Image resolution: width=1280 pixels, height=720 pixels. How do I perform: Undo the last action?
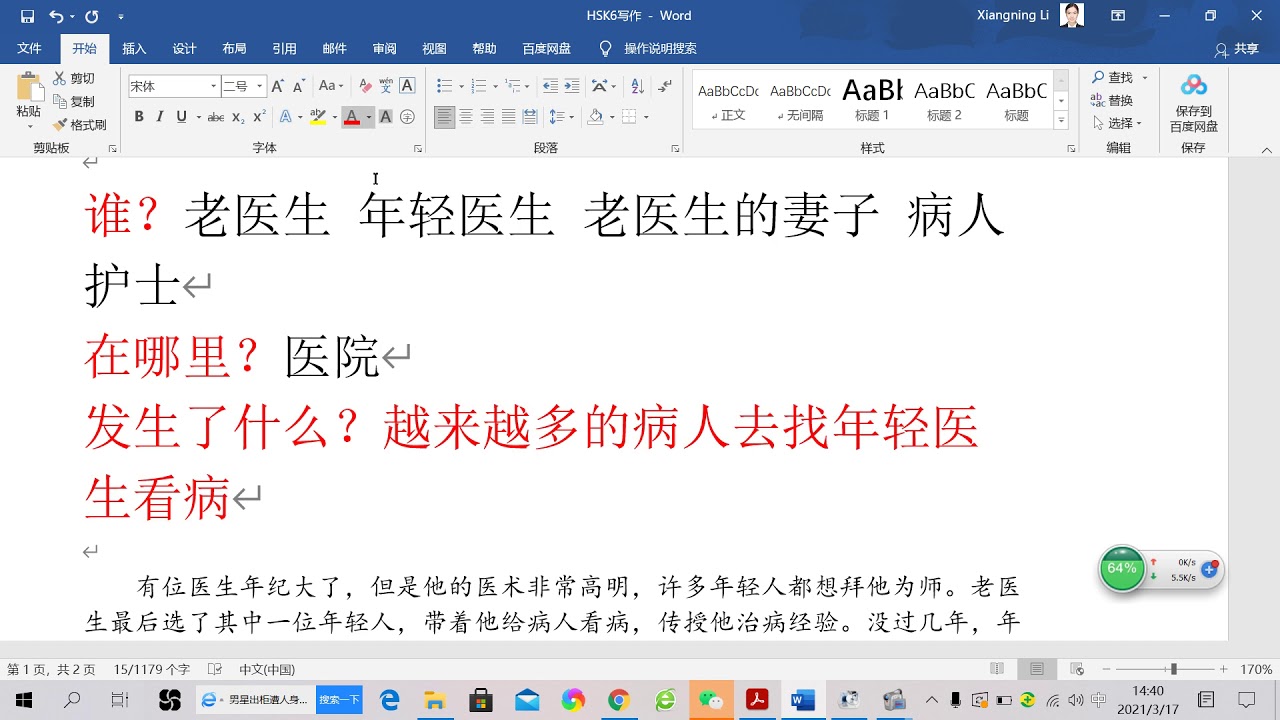click(x=56, y=16)
